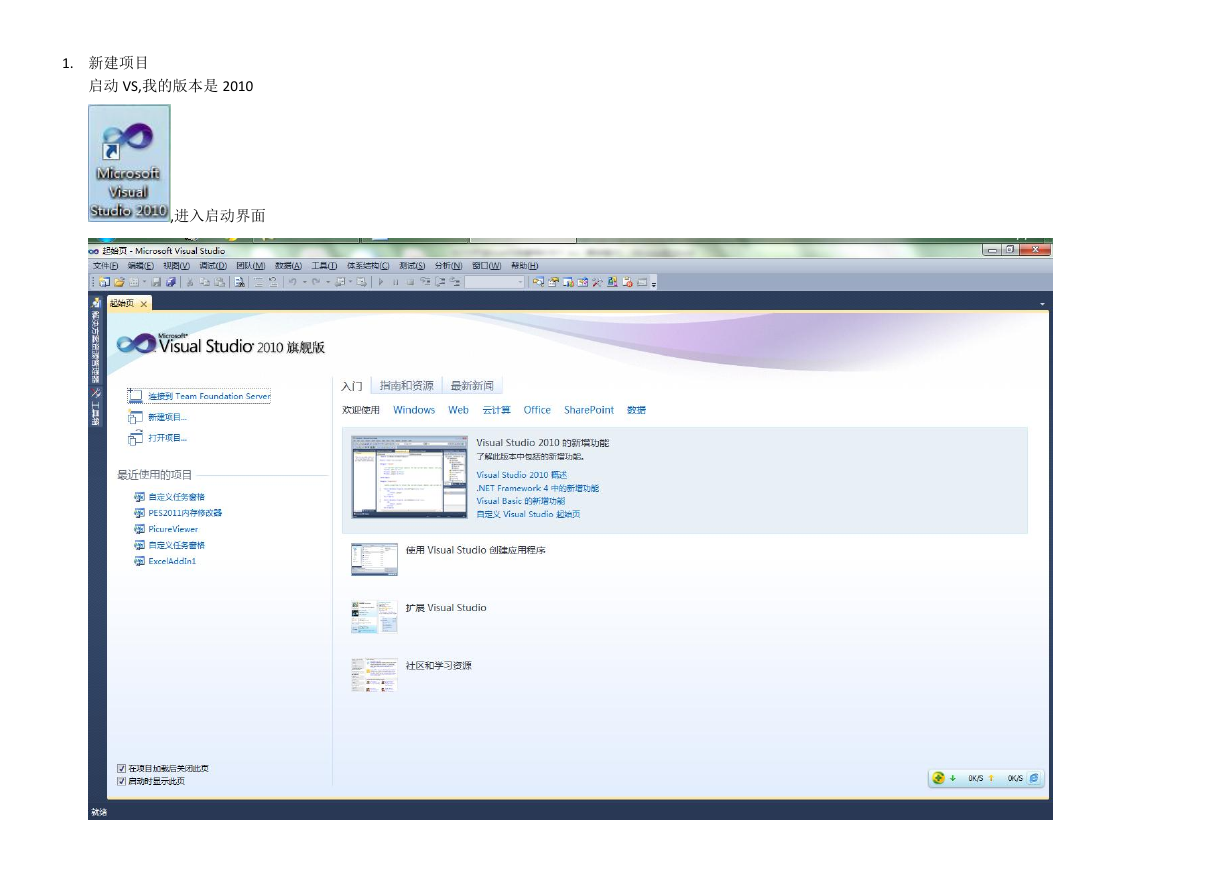Open recent project PicureViewer
This screenshot has width=1228, height=869.
click(x=173, y=529)
